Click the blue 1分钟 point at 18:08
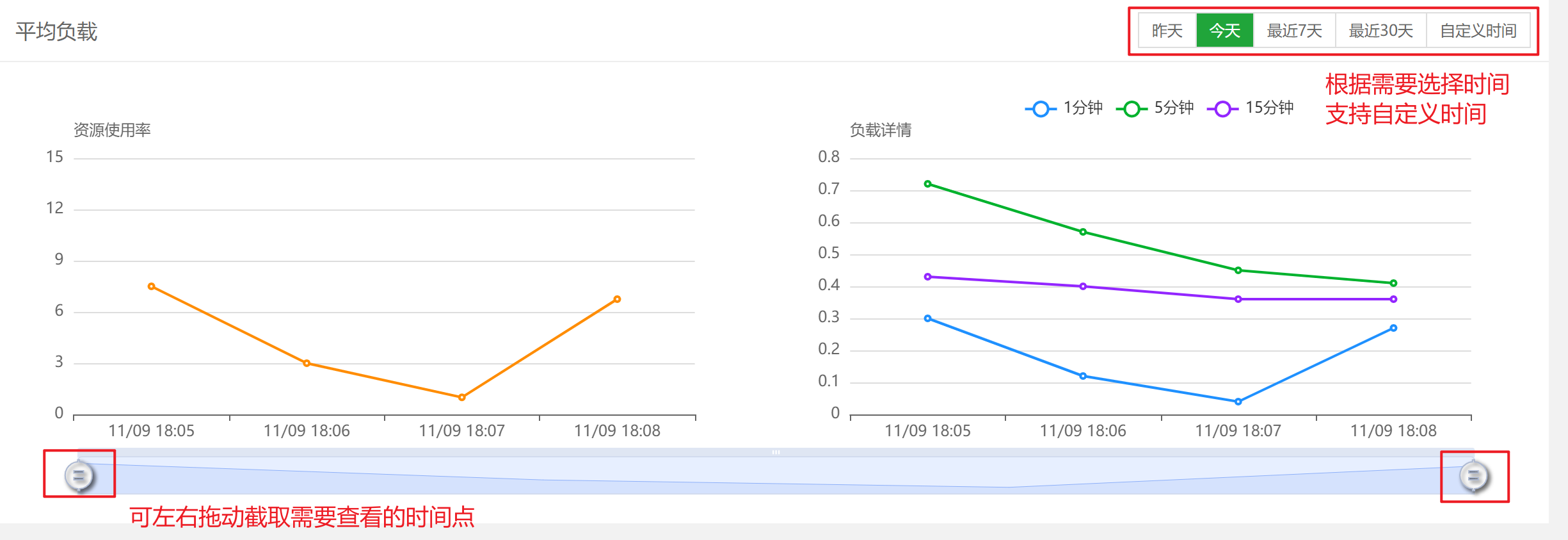The height and width of the screenshot is (540, 1568). tap(1393, 328)
